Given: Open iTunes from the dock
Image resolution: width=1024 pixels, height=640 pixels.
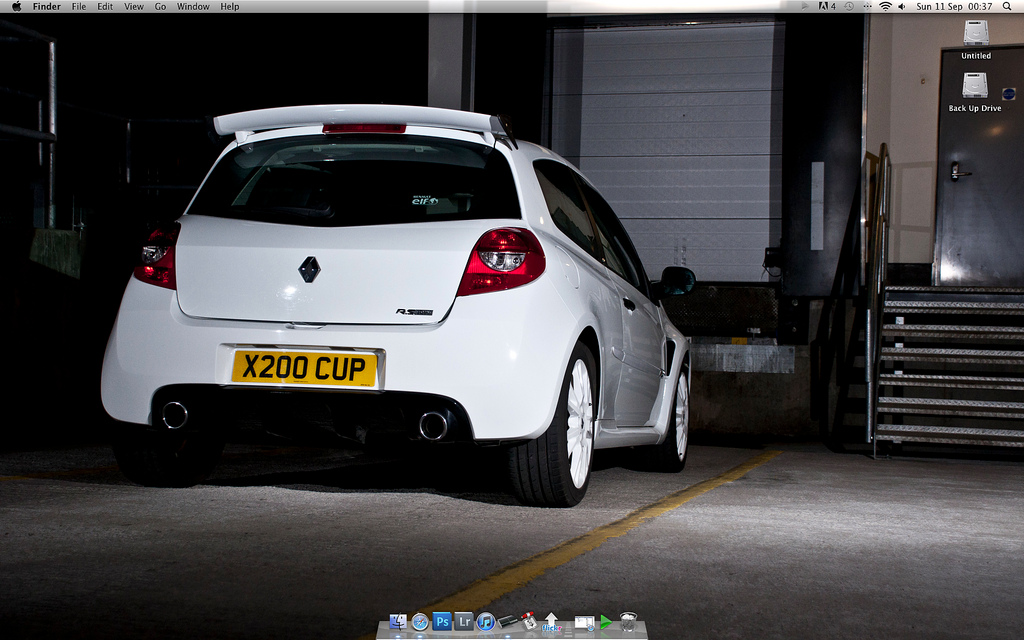Looking at the screenshot, I should pos(486,622).
